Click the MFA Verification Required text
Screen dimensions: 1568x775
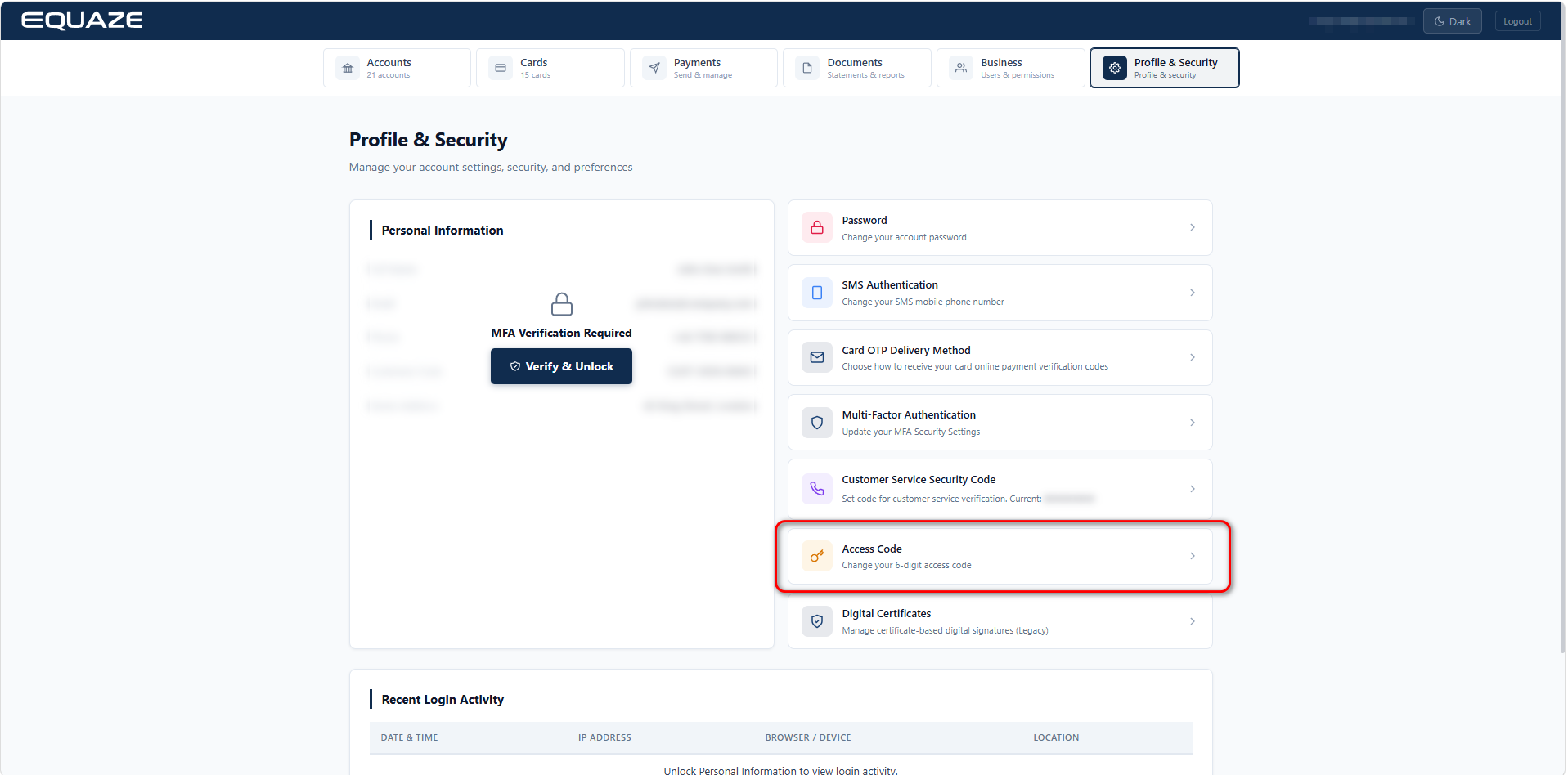tap(561, 333)
